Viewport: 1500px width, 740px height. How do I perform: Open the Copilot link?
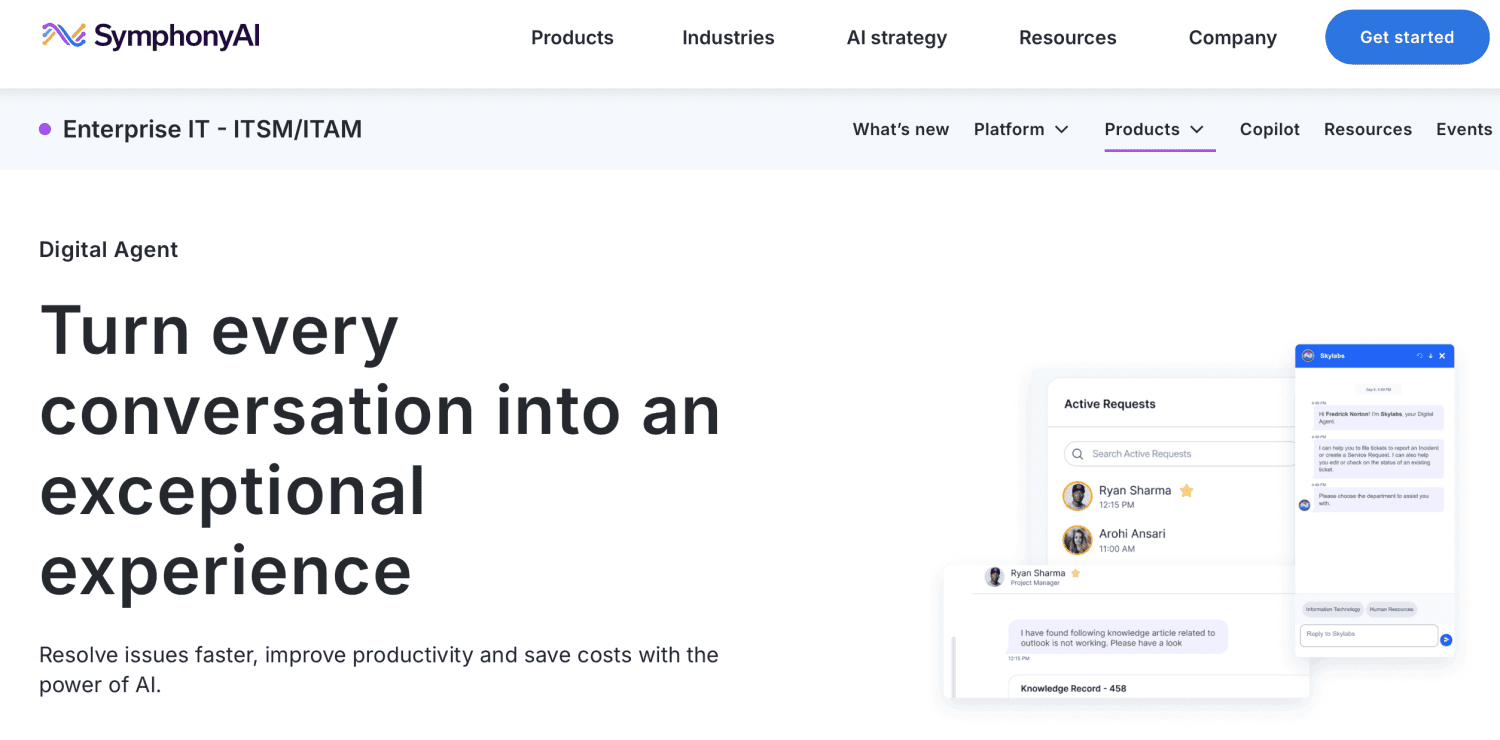click(1269, 129)
